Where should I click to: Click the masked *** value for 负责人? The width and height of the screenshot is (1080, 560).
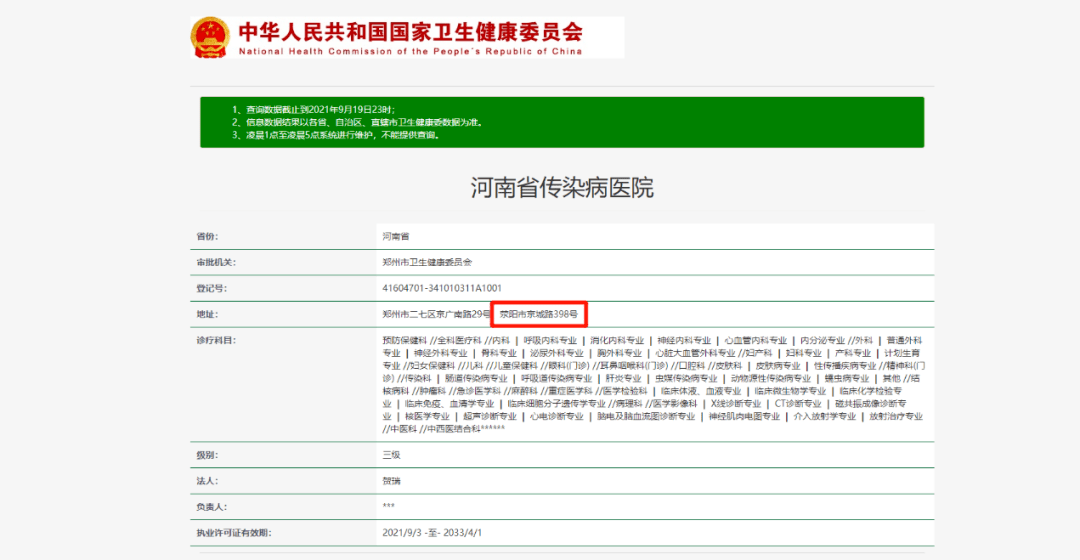[388, 506]
